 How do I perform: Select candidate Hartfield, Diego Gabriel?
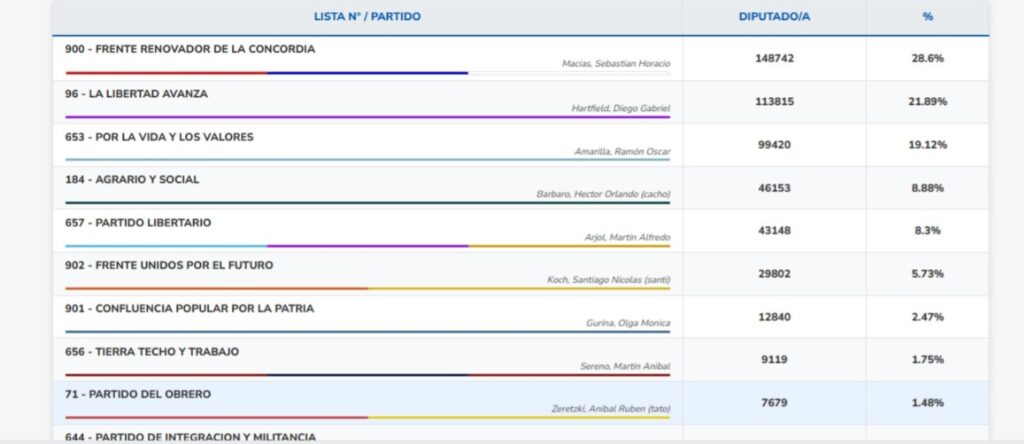coord(620,108)
